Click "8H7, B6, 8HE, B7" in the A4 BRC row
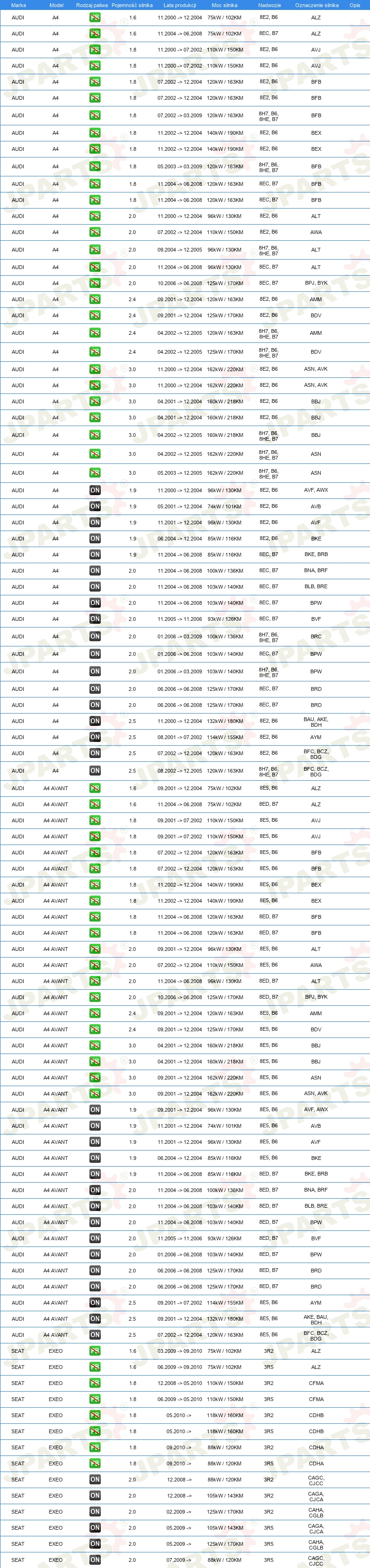 [x=268, y=637]
